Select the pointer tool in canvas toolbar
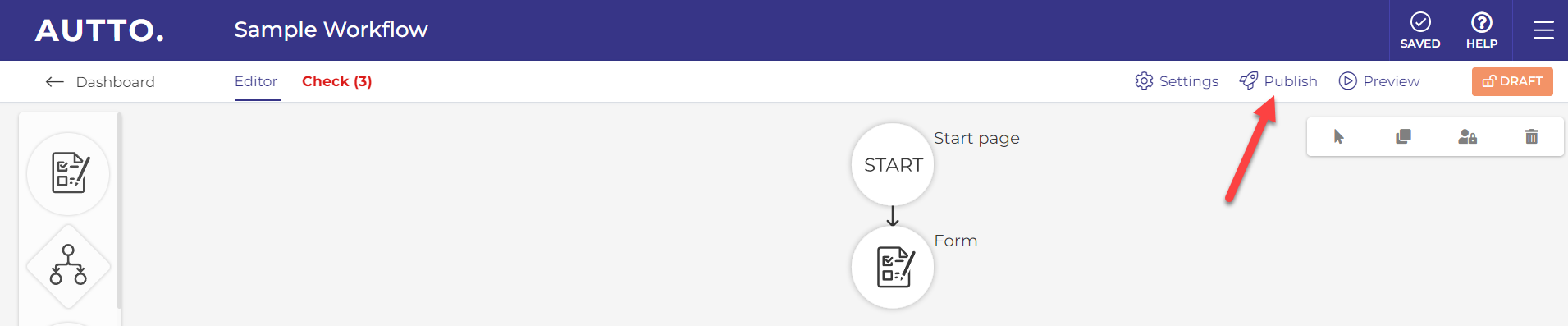The width and height of the screenshot is (1568, 326). pyautogui.click(x=1339, y=136)
